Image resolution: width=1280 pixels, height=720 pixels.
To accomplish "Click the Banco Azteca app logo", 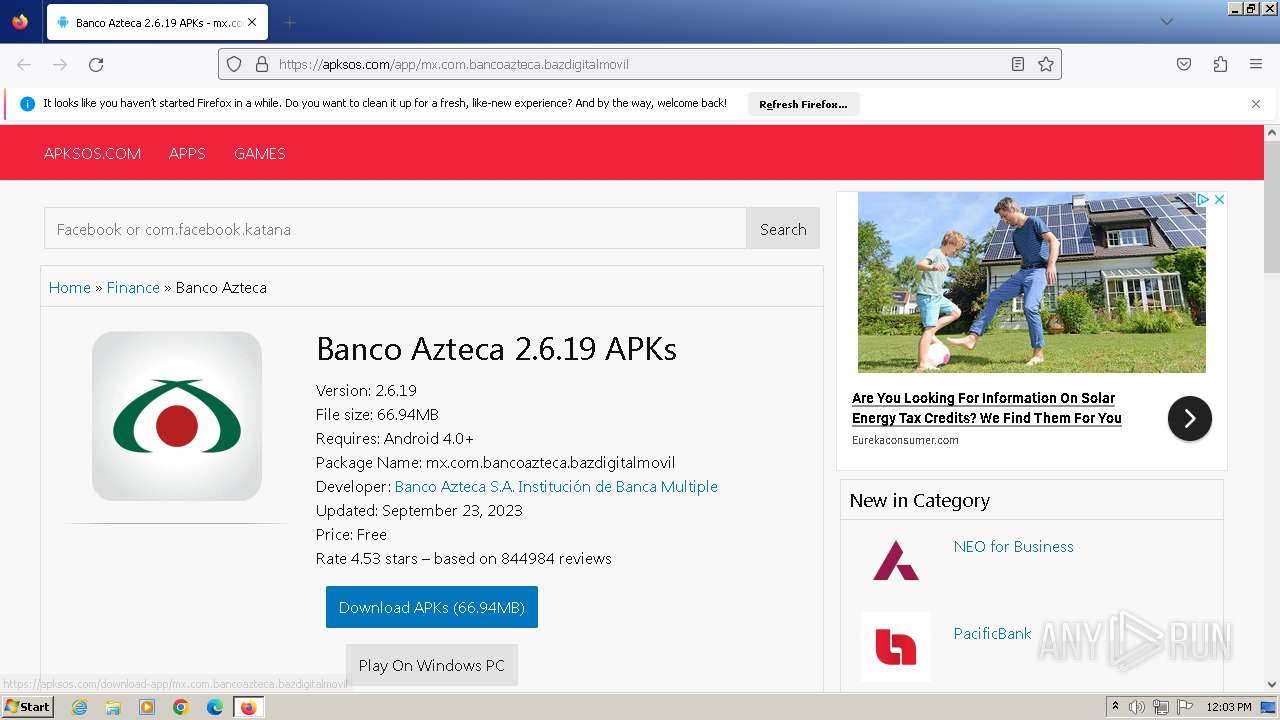I will 177,416.
